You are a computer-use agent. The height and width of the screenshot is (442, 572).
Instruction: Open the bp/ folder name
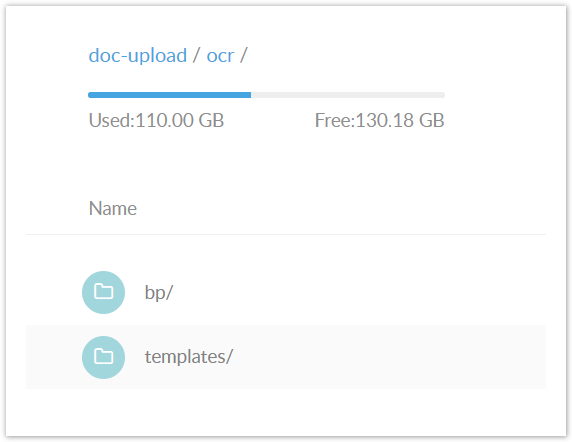click(159, 292)
